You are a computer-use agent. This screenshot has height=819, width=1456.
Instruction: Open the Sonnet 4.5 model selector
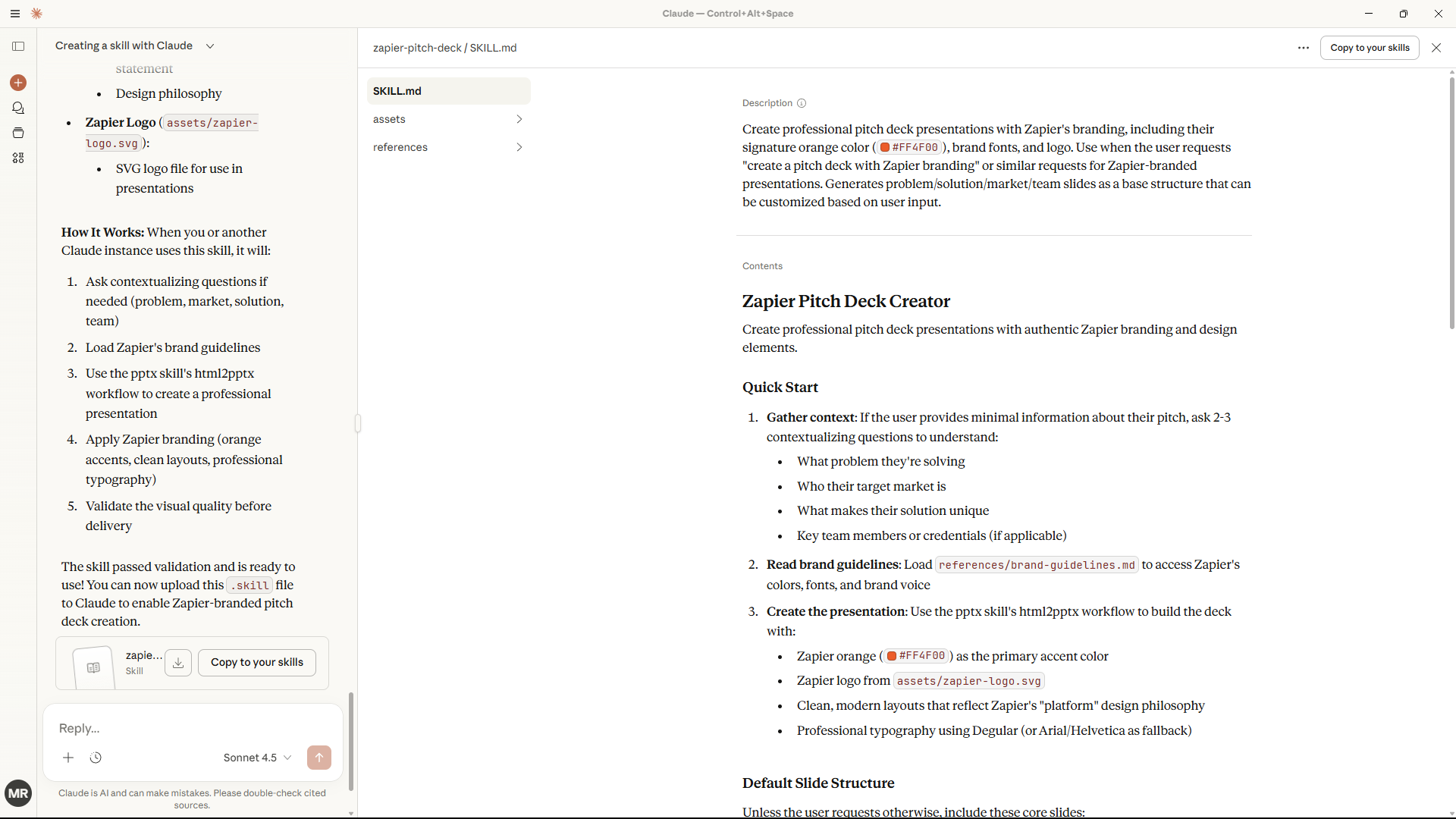point(257,758)
